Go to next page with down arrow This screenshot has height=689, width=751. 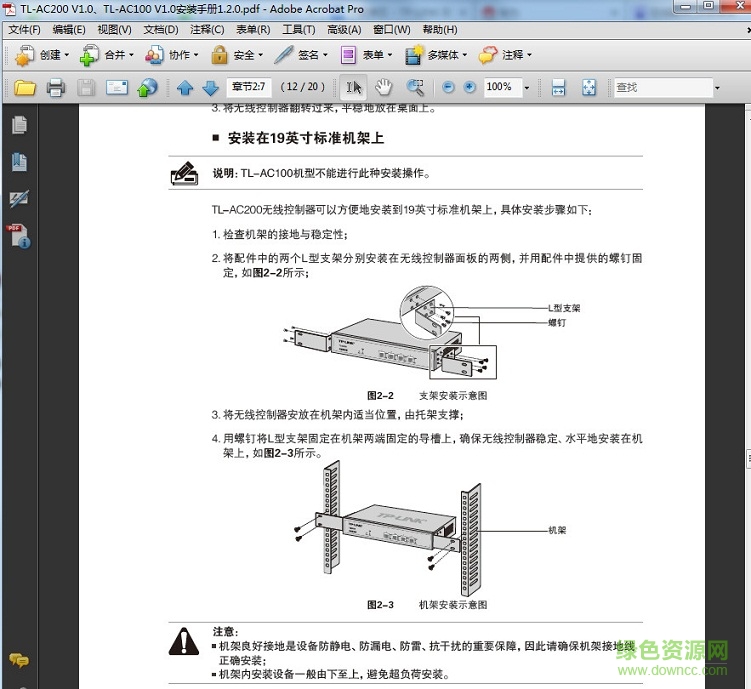coord(211,88)
